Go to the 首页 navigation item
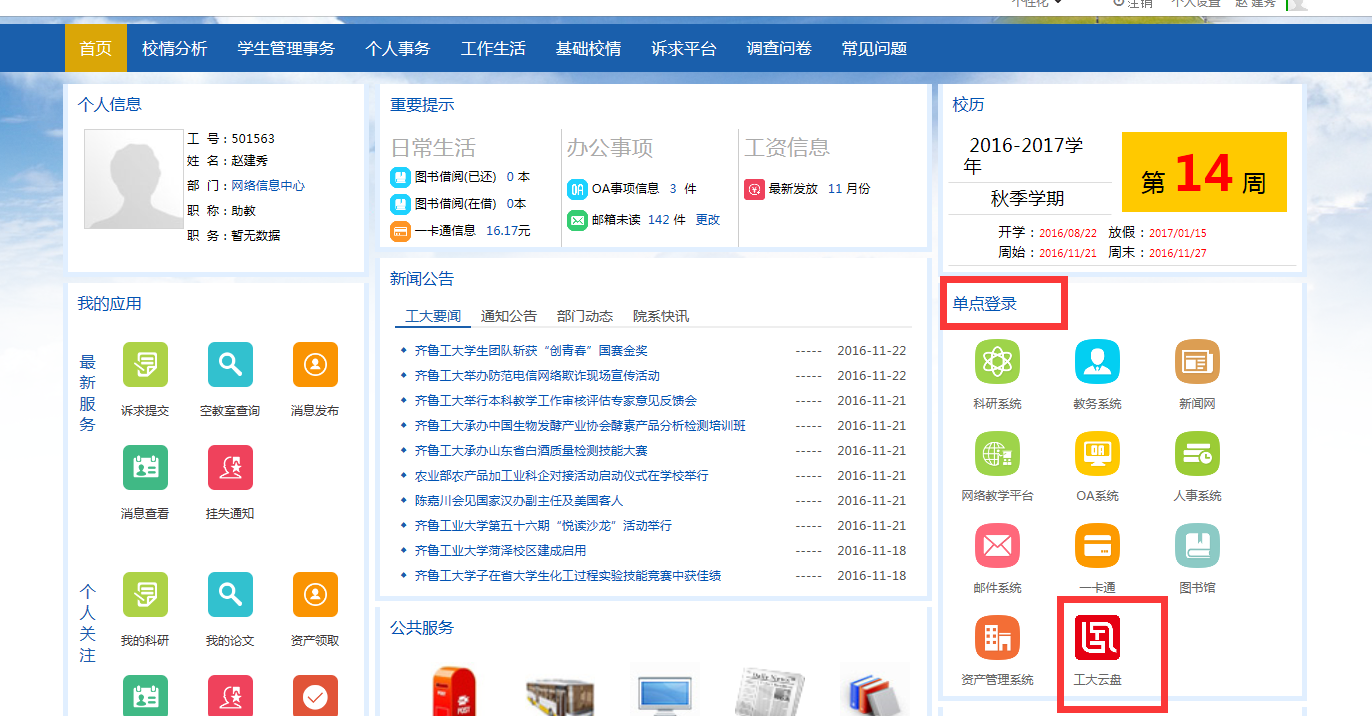 pyautogui.click(x=96, y=48)
